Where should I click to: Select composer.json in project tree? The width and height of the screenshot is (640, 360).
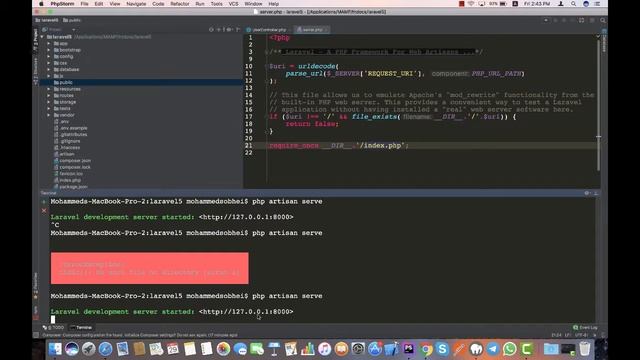(x=75, y=161)
